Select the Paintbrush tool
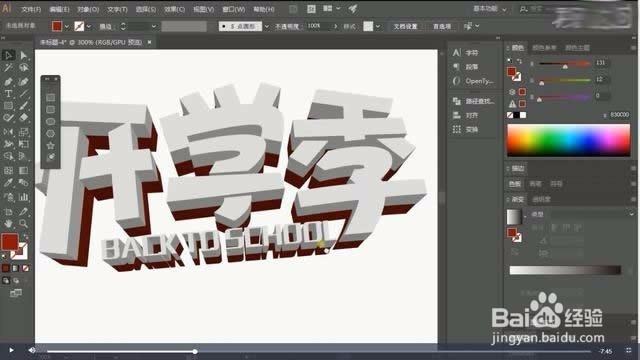This screenshot has width=640, height=360. 24,106
